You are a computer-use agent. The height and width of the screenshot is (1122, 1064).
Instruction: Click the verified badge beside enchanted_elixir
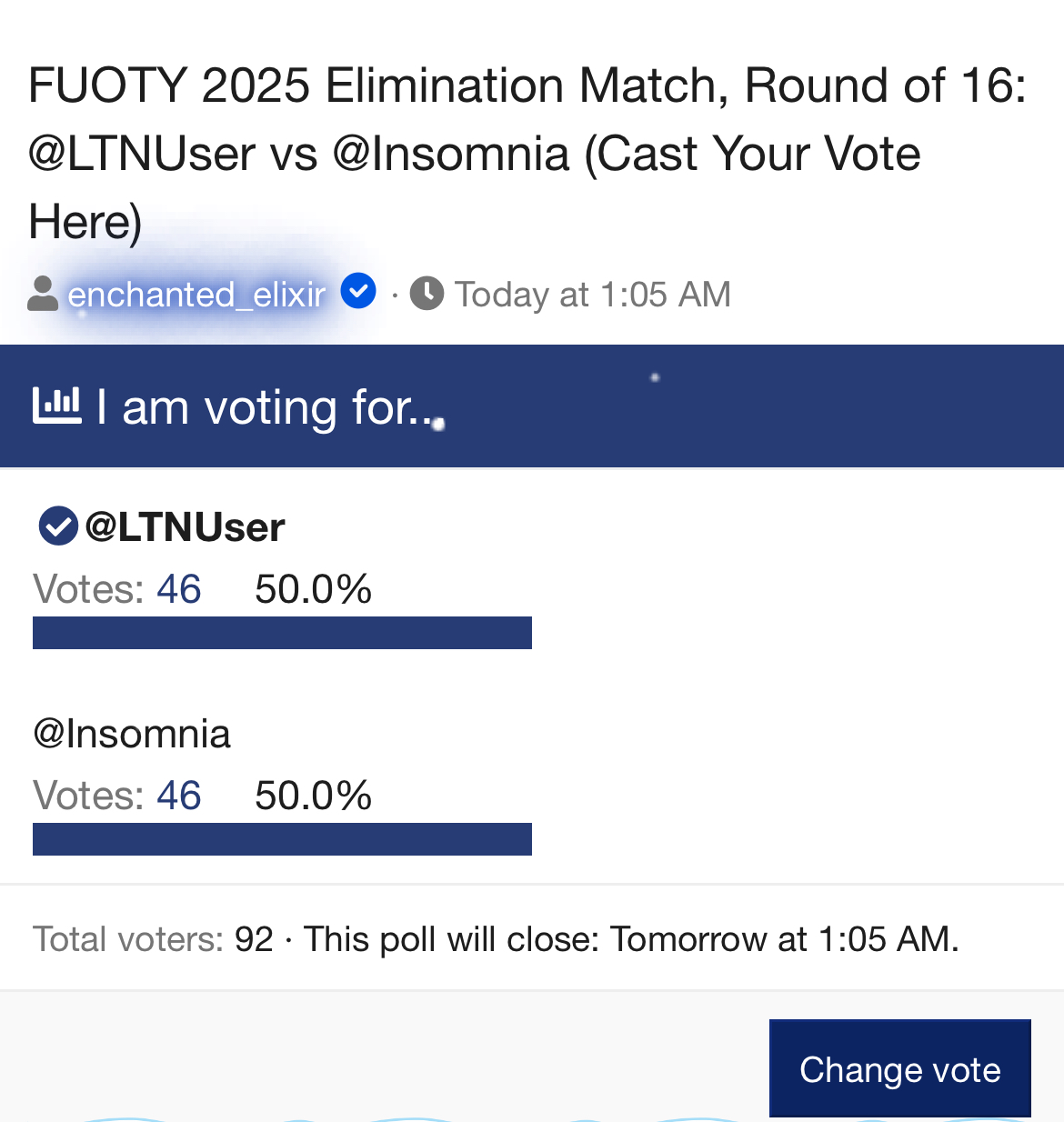coord(358,292)
